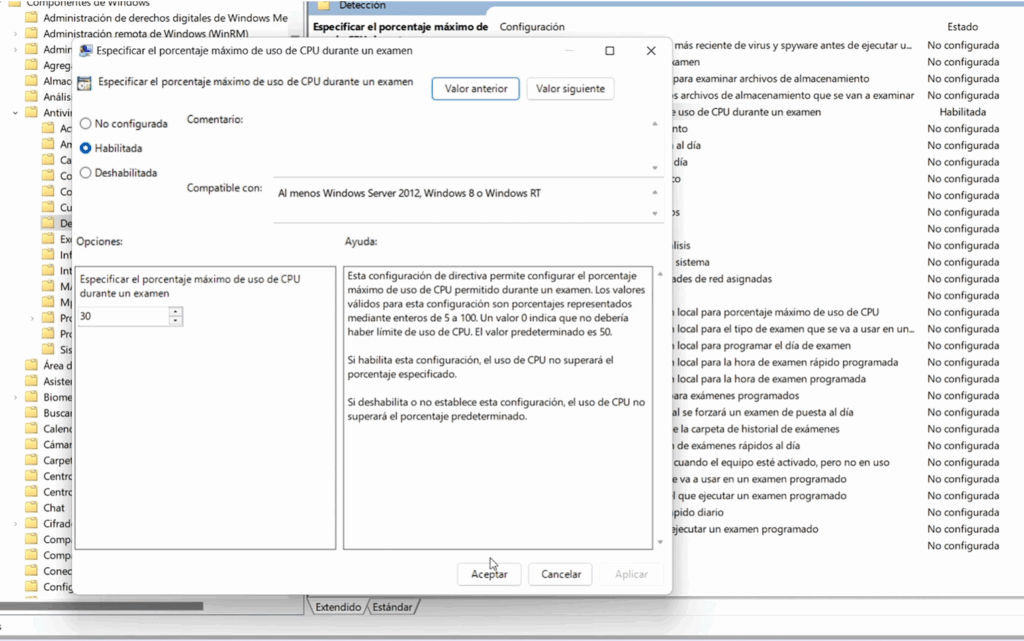Image resolution: width=1024 pixels, height=641 pixels.
Task: Select the folder icon for 'Administración remota de Windows (WinRM)'
Action: [31, 33]
